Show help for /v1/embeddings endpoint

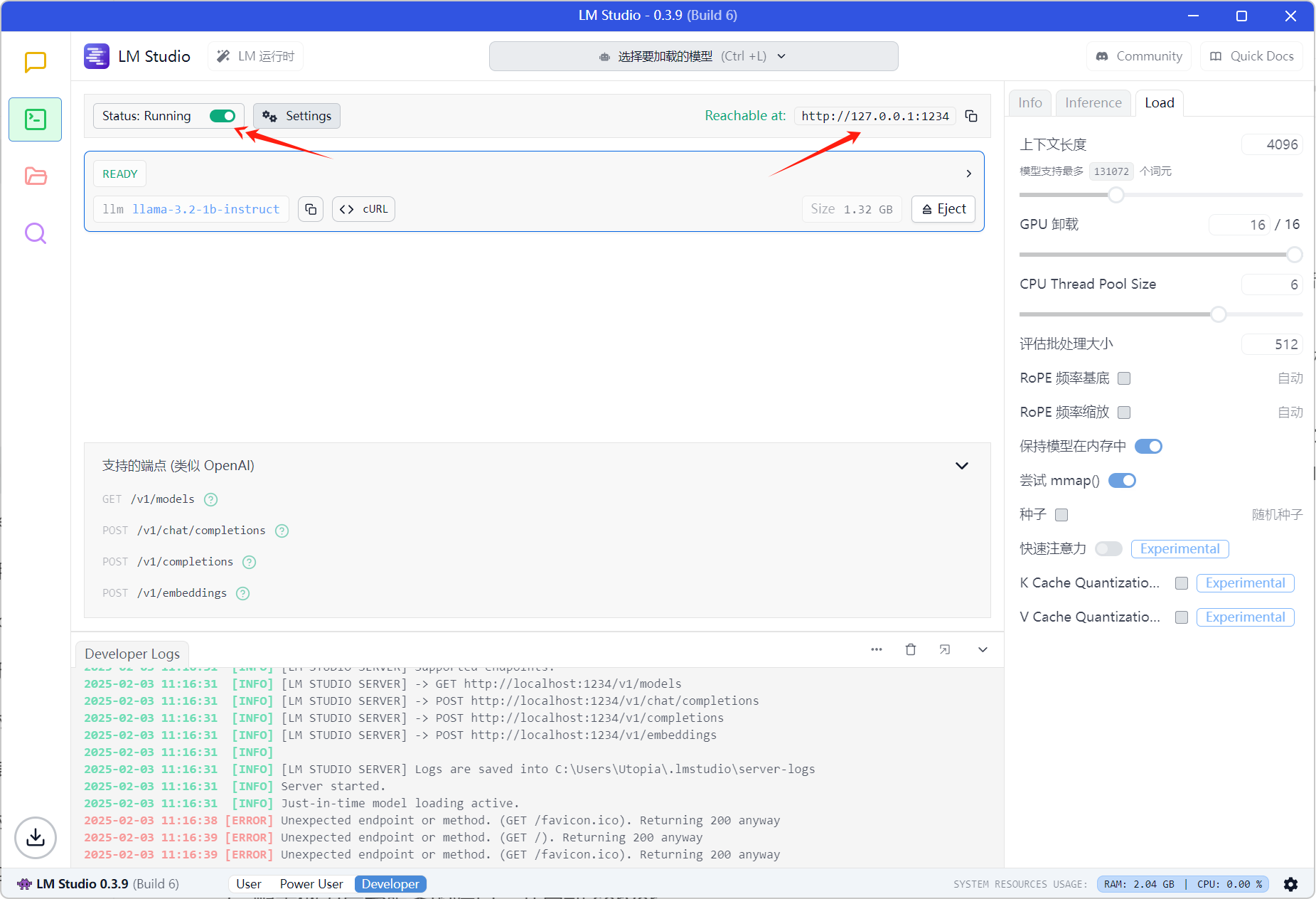243,593
